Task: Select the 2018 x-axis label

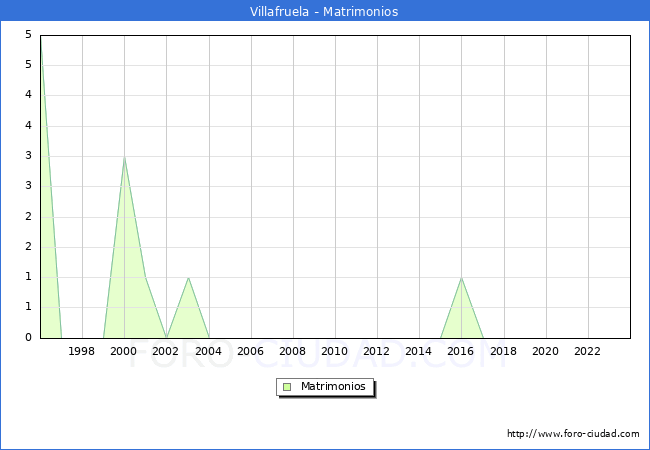Action: coord(503,352)
